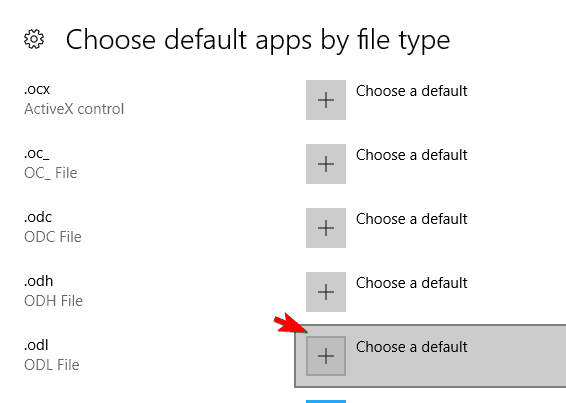Select "Choose a default" for OC_ File
The image size is (566, 403).
tap(412, 155)
